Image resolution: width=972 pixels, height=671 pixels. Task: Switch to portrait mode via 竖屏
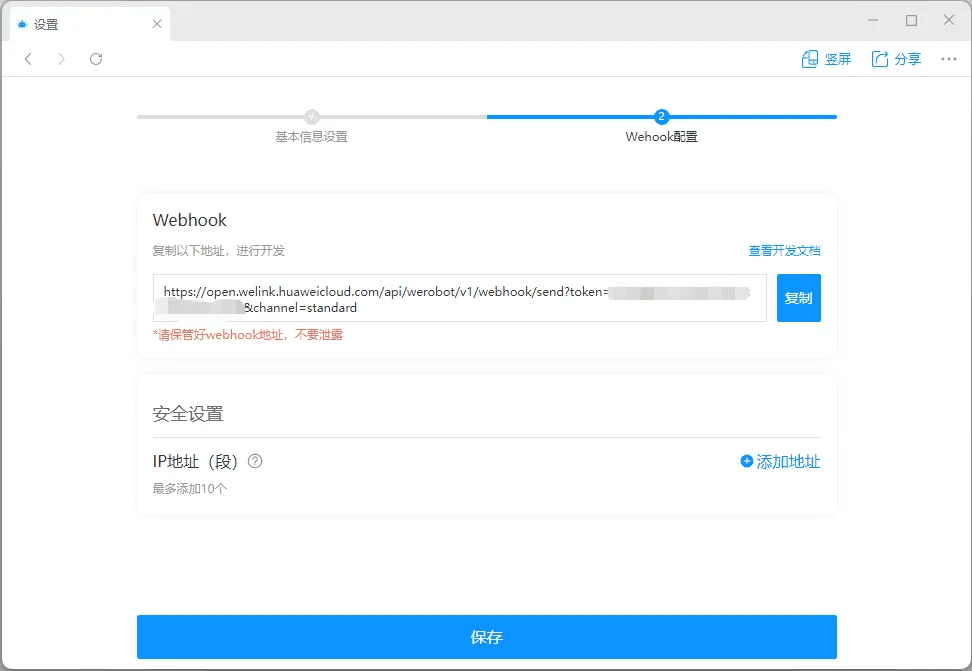coord(826,59)
